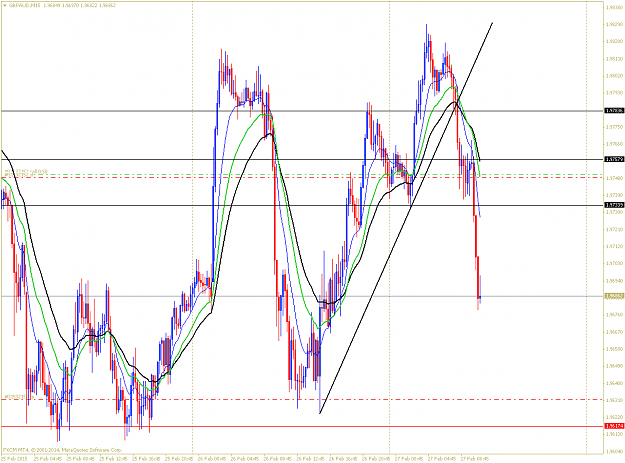Click the '26 Feb 00:45' time label

point(212,459)
